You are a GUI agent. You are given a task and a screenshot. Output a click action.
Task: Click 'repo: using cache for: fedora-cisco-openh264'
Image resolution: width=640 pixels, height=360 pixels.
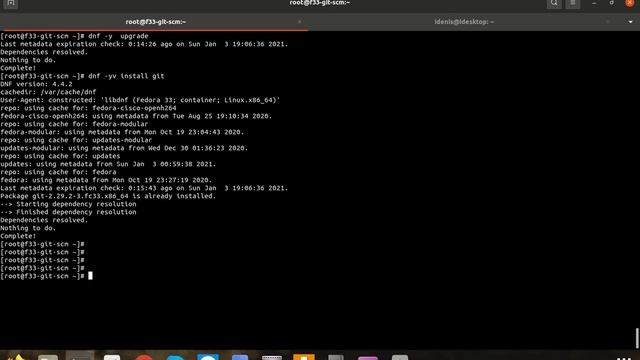[x=88, y=108]
